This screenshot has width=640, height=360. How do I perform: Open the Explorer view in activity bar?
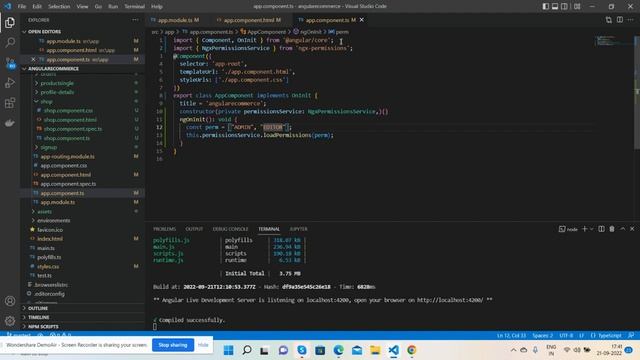coord(10,23)
